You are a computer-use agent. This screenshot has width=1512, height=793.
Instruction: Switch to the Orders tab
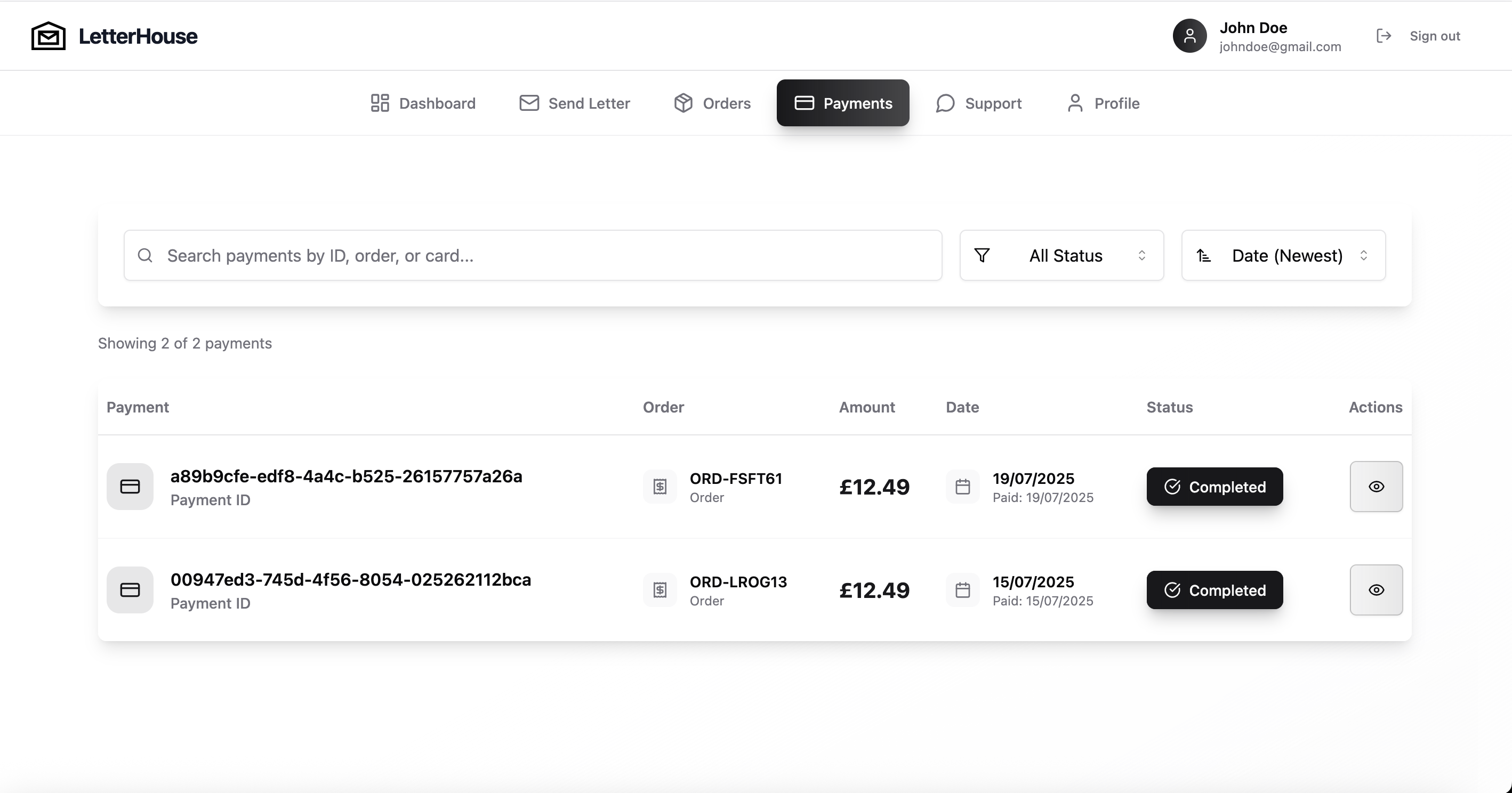(712, 103)
